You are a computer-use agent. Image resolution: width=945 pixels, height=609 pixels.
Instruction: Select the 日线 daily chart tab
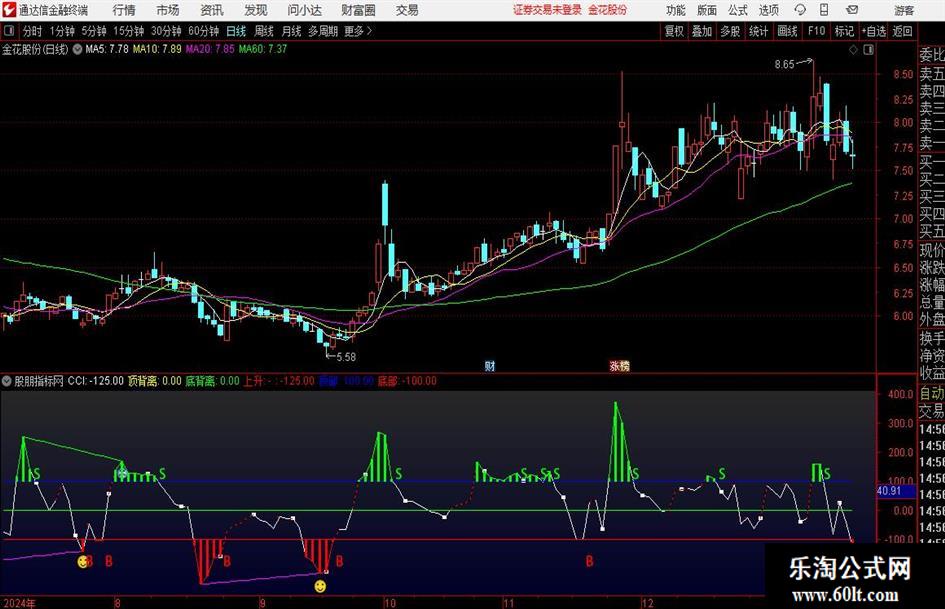(x=236, y=31)
